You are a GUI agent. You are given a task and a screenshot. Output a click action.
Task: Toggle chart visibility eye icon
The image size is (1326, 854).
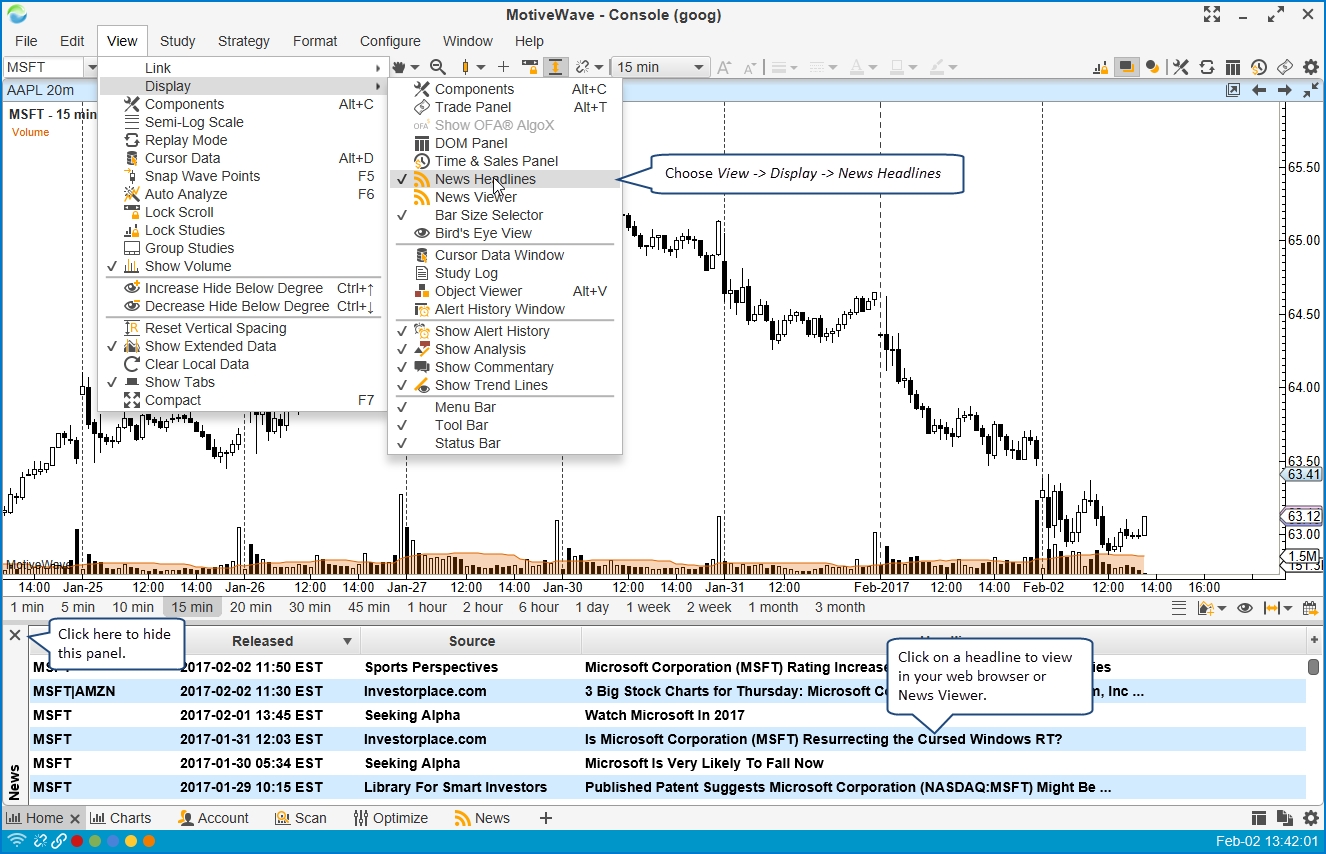pos(1245,608)
